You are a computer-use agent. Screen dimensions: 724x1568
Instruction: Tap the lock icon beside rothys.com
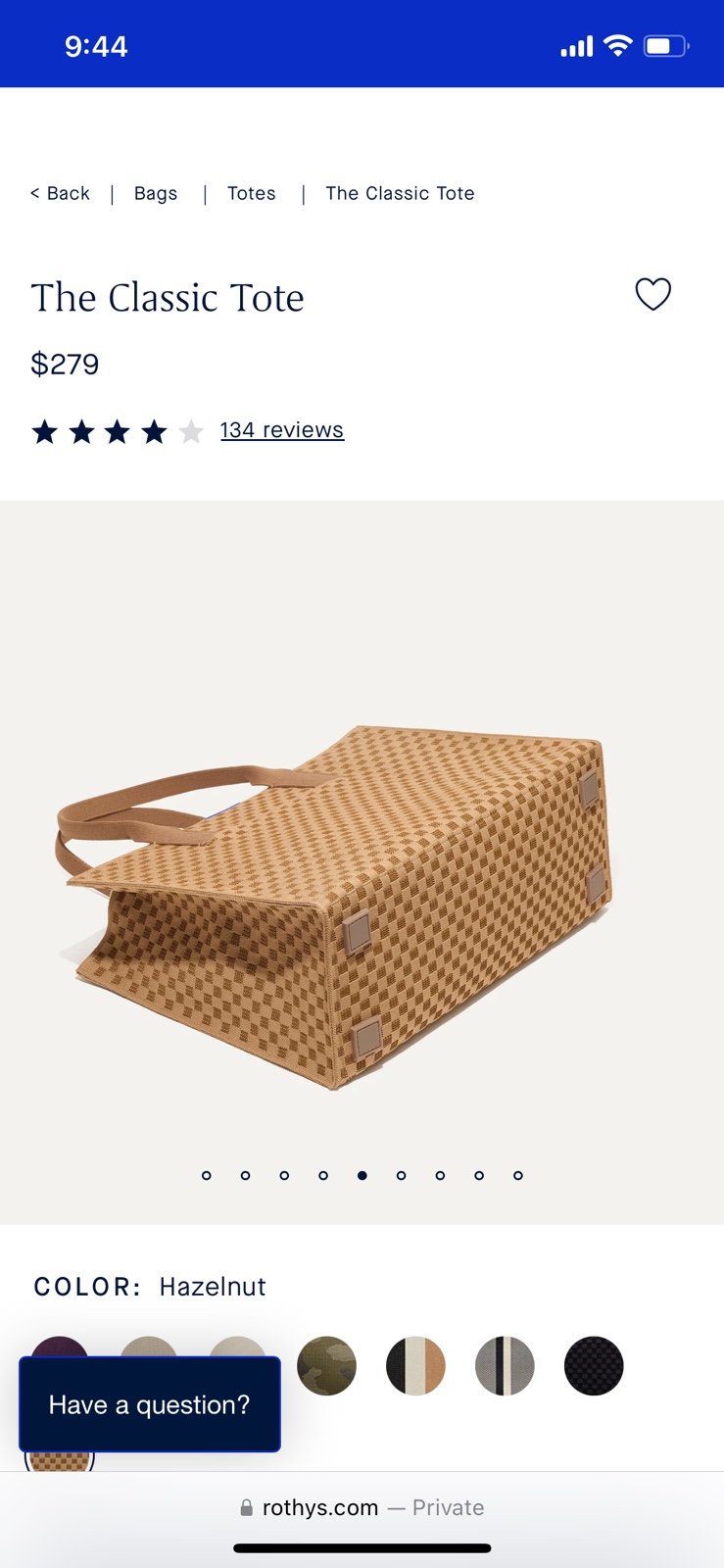click(x=246, y=1507)
